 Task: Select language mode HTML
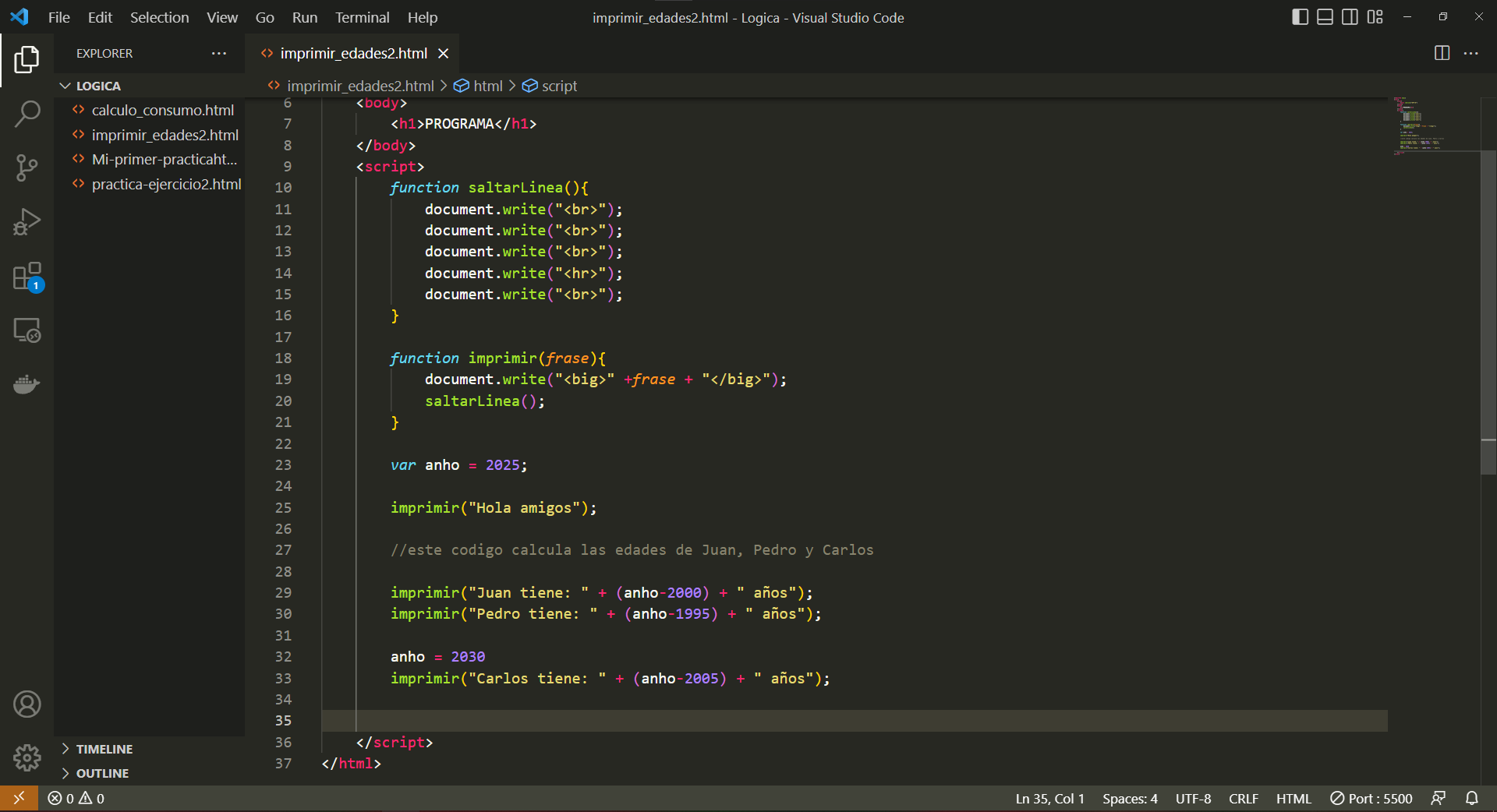1294,799
